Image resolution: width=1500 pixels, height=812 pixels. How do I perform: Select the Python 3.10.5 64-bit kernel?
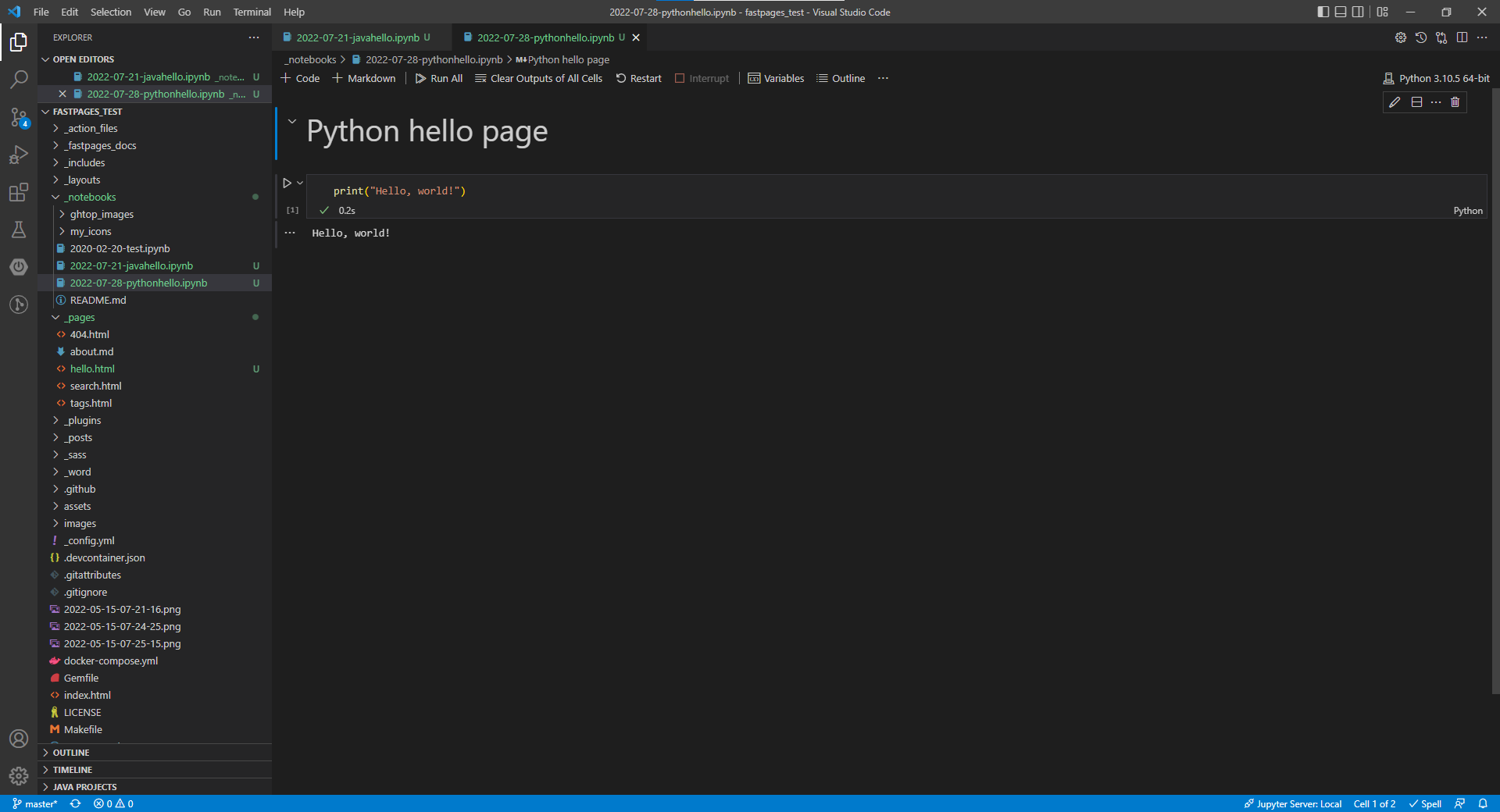pyautogui.click(x=1436, y=78)
